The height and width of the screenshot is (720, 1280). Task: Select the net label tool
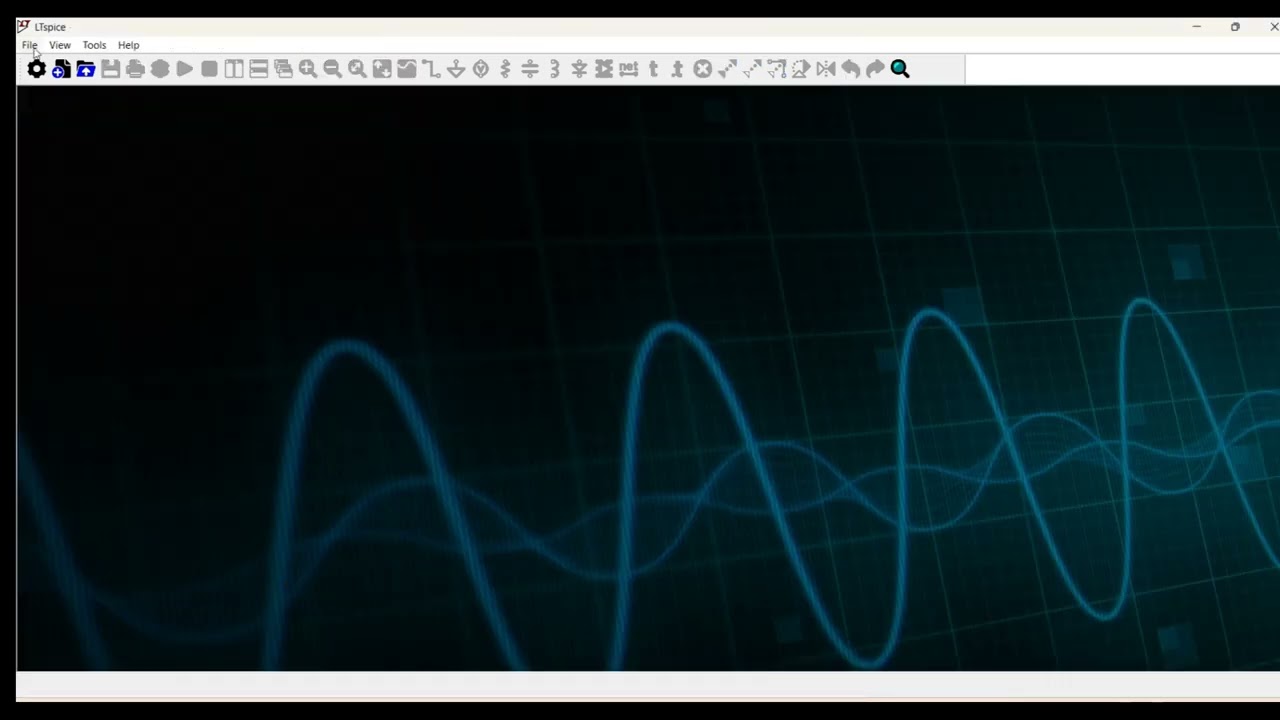628,69
